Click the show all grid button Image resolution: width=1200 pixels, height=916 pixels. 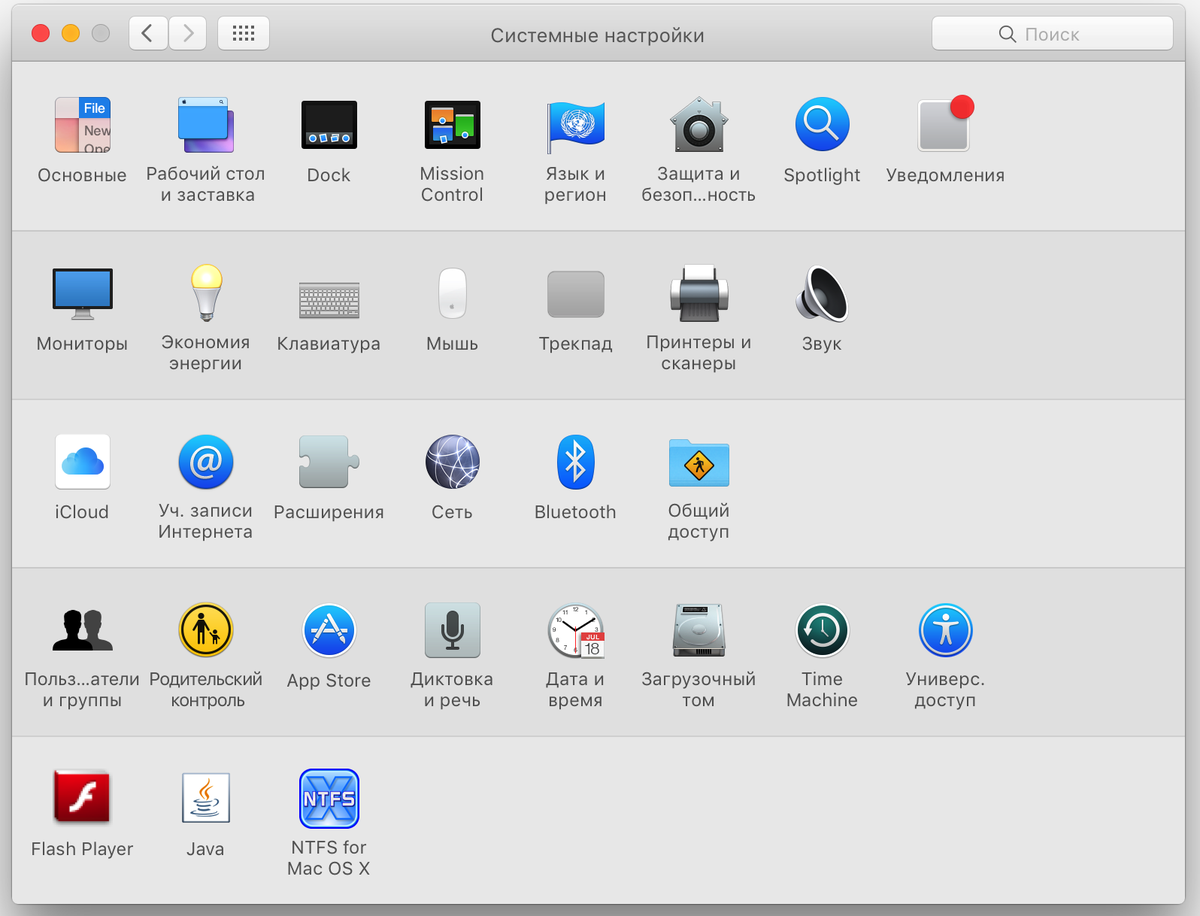(243, 33)
